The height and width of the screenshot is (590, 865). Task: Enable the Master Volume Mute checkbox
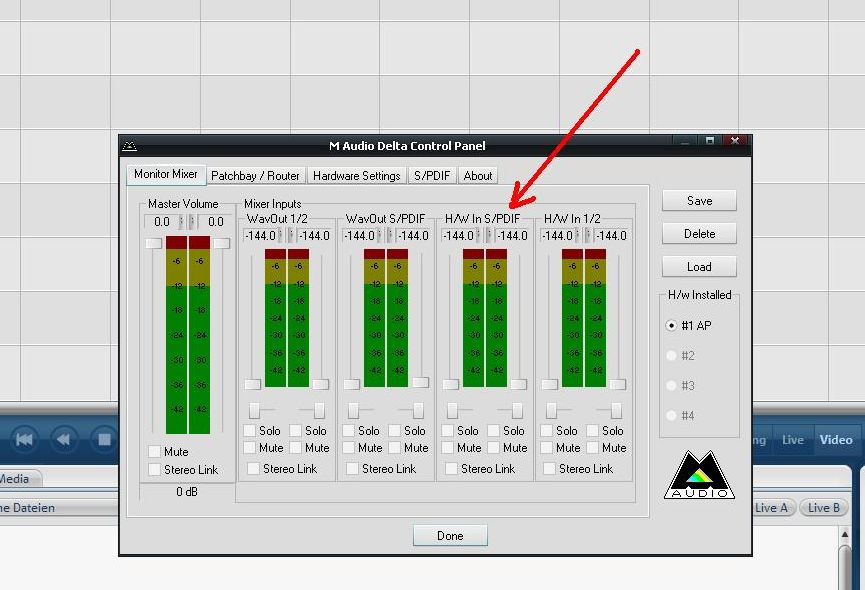[x=154, y=452]
